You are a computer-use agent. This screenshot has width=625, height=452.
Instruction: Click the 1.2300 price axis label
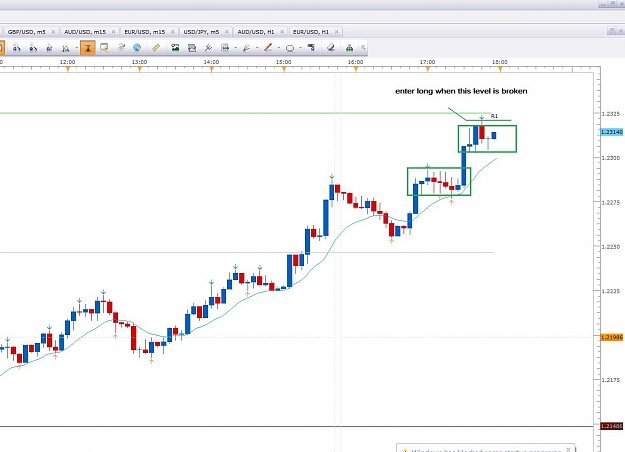point(611,158)
